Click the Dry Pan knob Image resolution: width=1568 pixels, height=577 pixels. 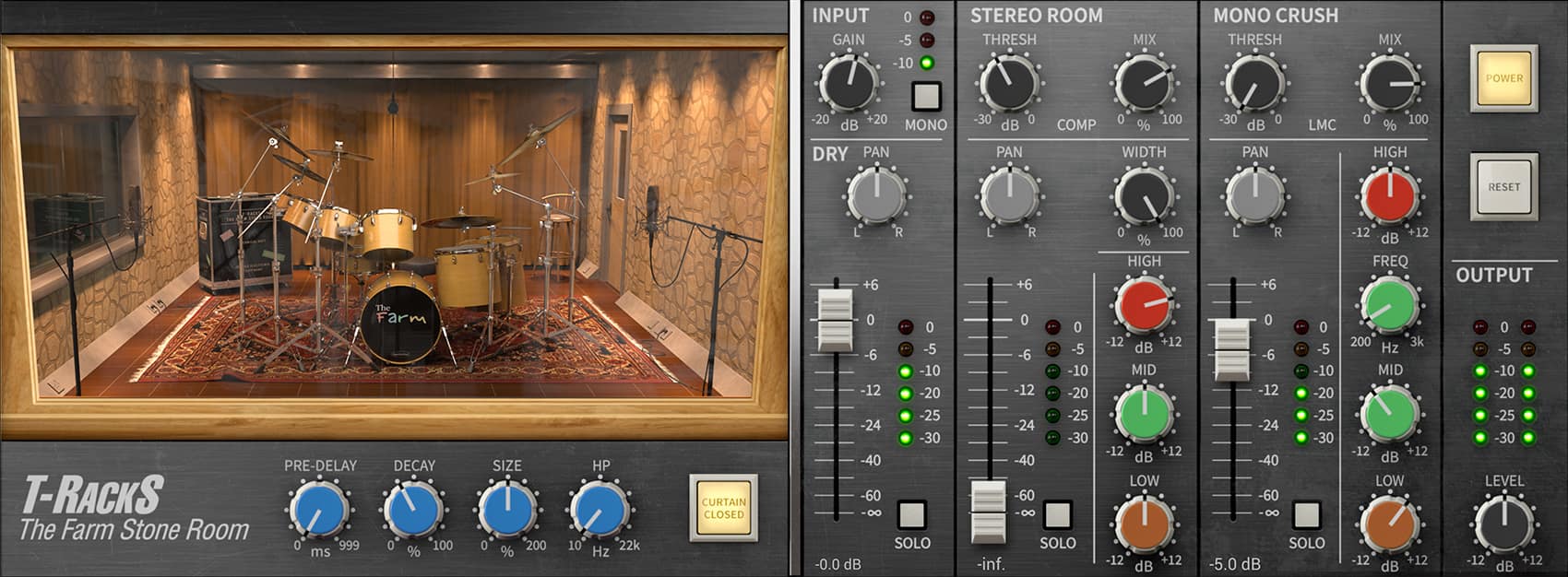(876, 194)
